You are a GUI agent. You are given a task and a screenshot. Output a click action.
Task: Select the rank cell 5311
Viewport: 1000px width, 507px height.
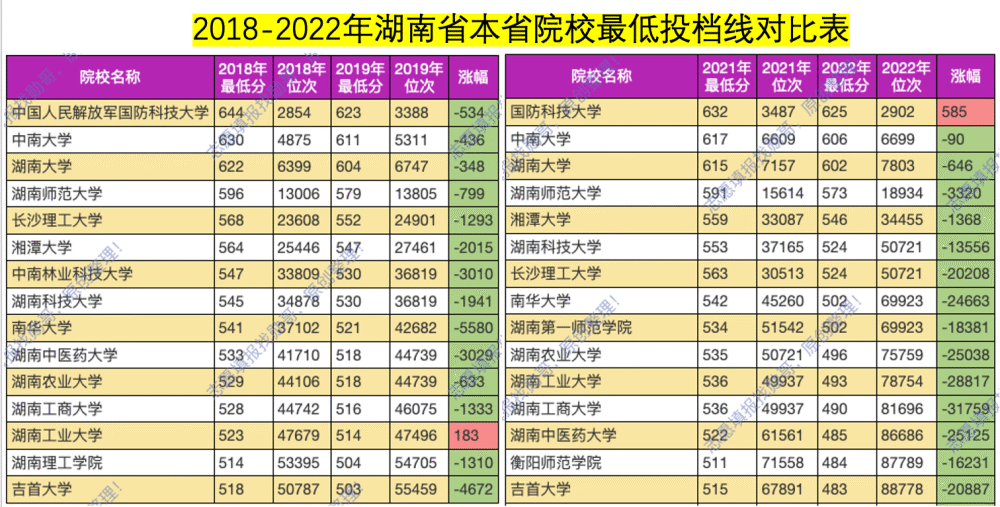[x=419, y=140]
